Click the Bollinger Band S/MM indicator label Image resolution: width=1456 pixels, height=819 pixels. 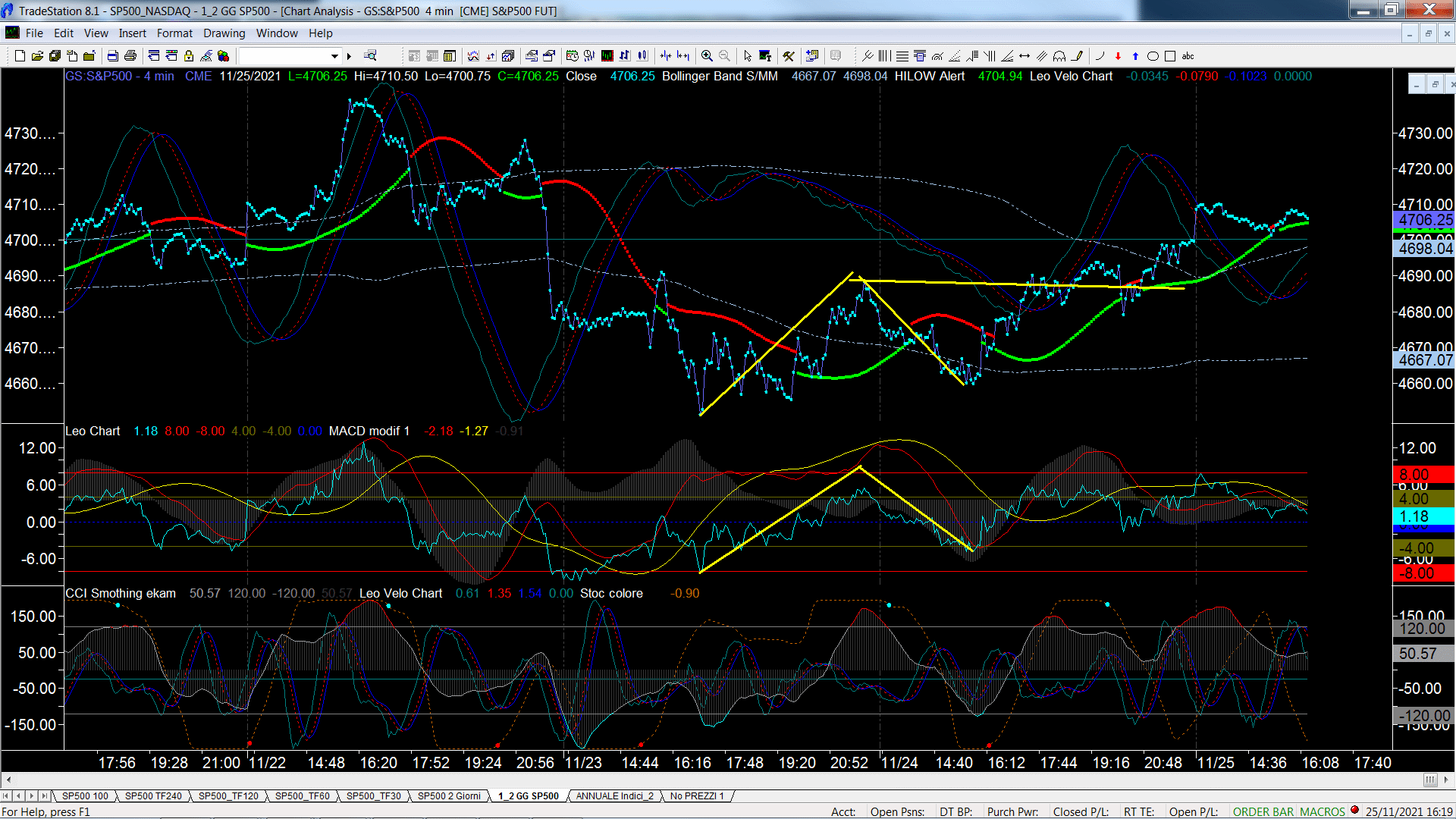[x=720, y=77]
